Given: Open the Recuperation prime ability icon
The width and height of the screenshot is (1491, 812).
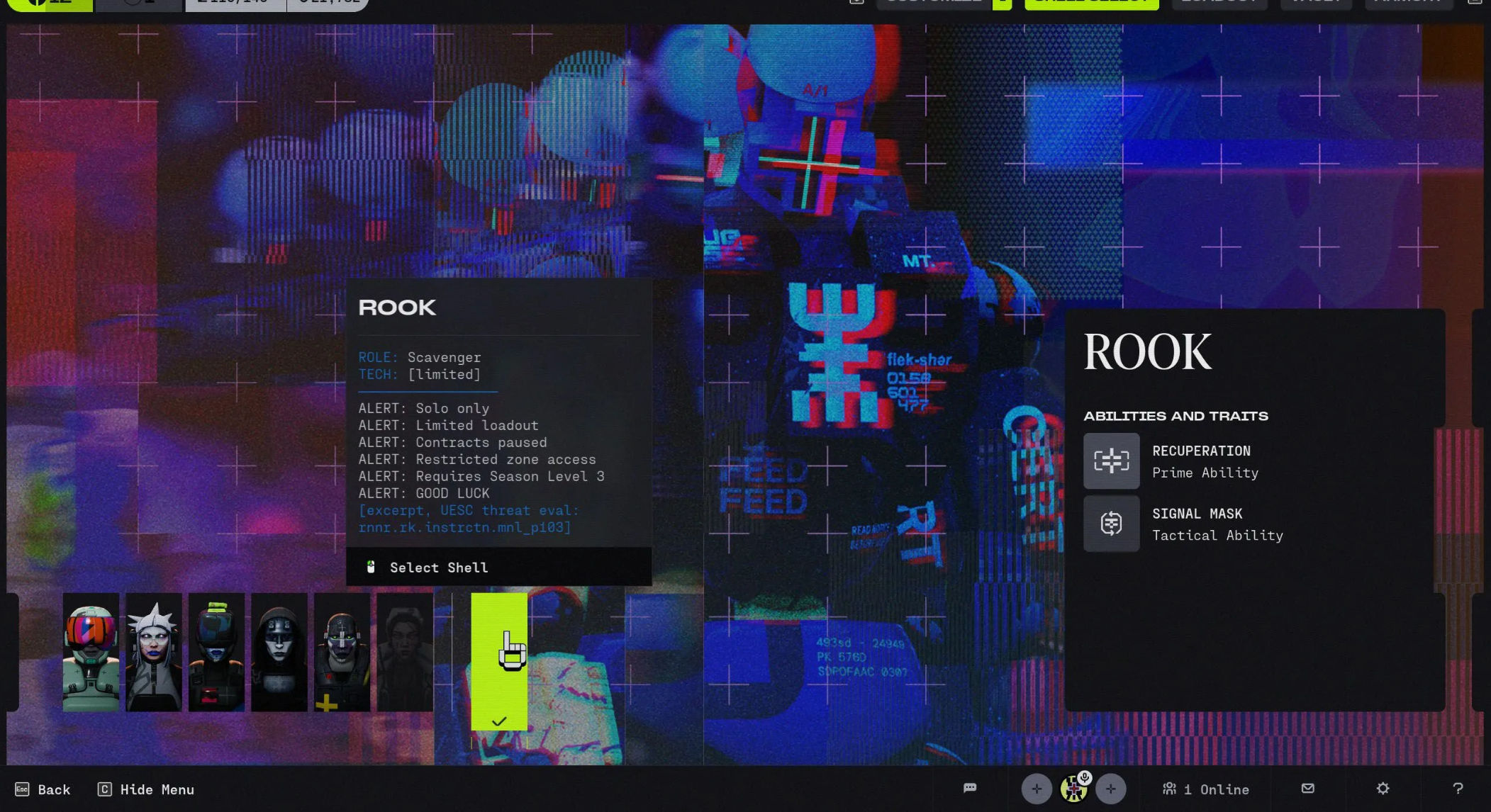Looking at the screenshot, I should [x=1111, y=461].
